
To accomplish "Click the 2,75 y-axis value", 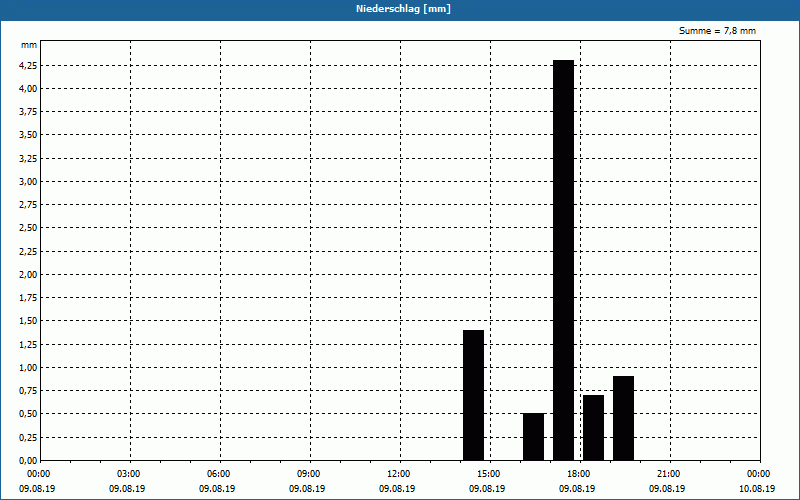I will (x=28, y=205).
